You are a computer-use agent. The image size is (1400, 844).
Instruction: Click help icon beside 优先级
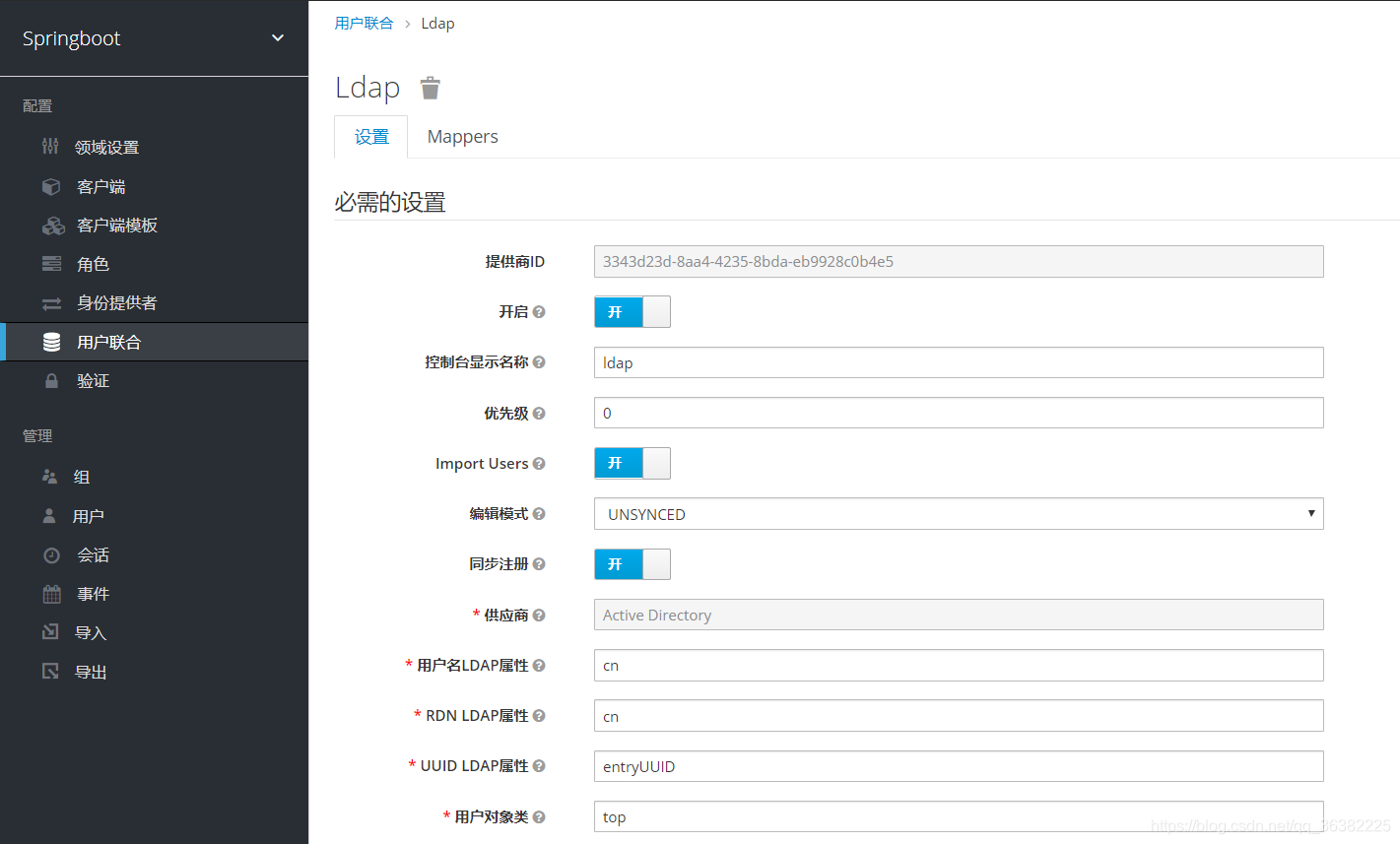539,413
